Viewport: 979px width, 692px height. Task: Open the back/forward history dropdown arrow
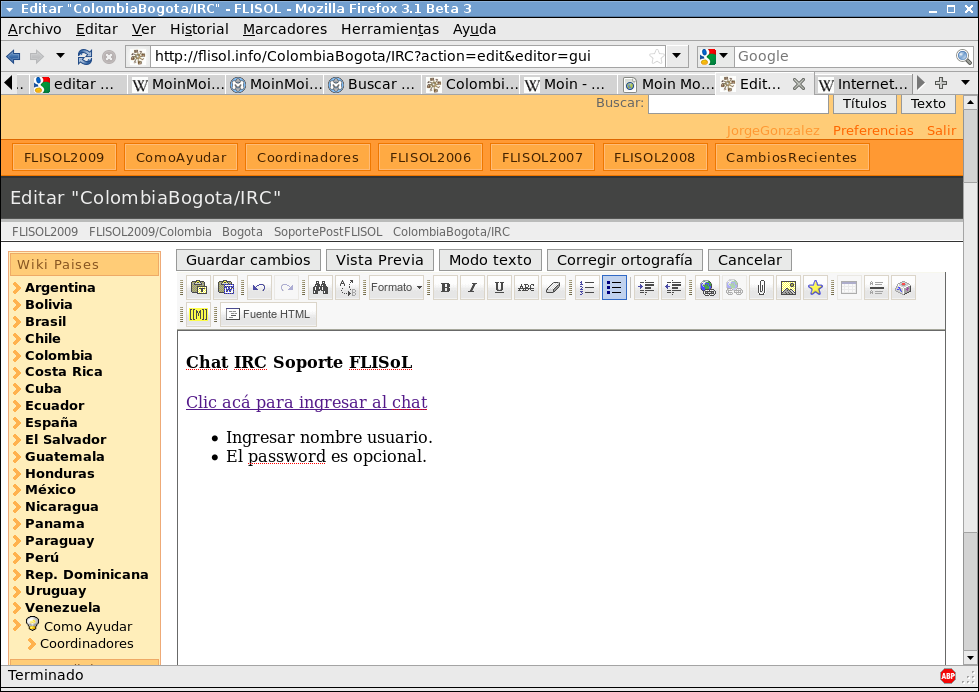tap(60, 56)
